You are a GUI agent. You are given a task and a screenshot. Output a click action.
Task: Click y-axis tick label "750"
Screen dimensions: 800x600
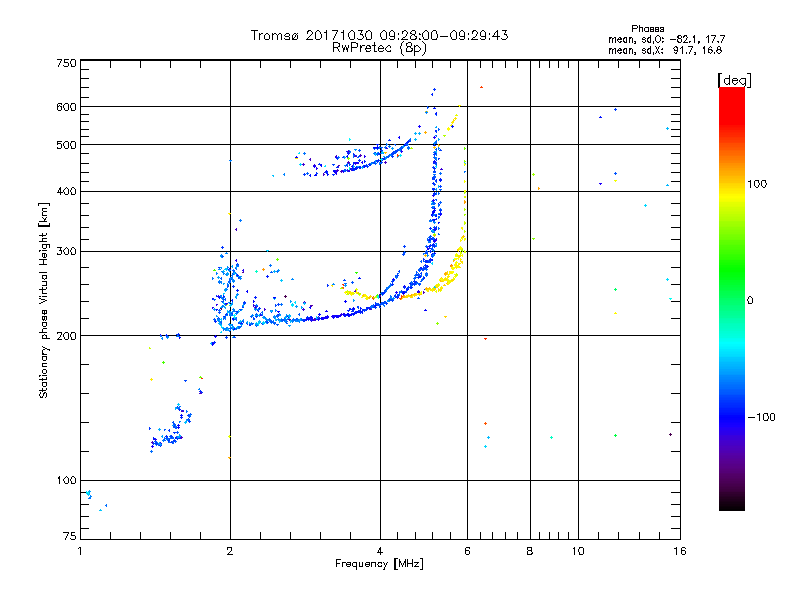click(67, 63)
